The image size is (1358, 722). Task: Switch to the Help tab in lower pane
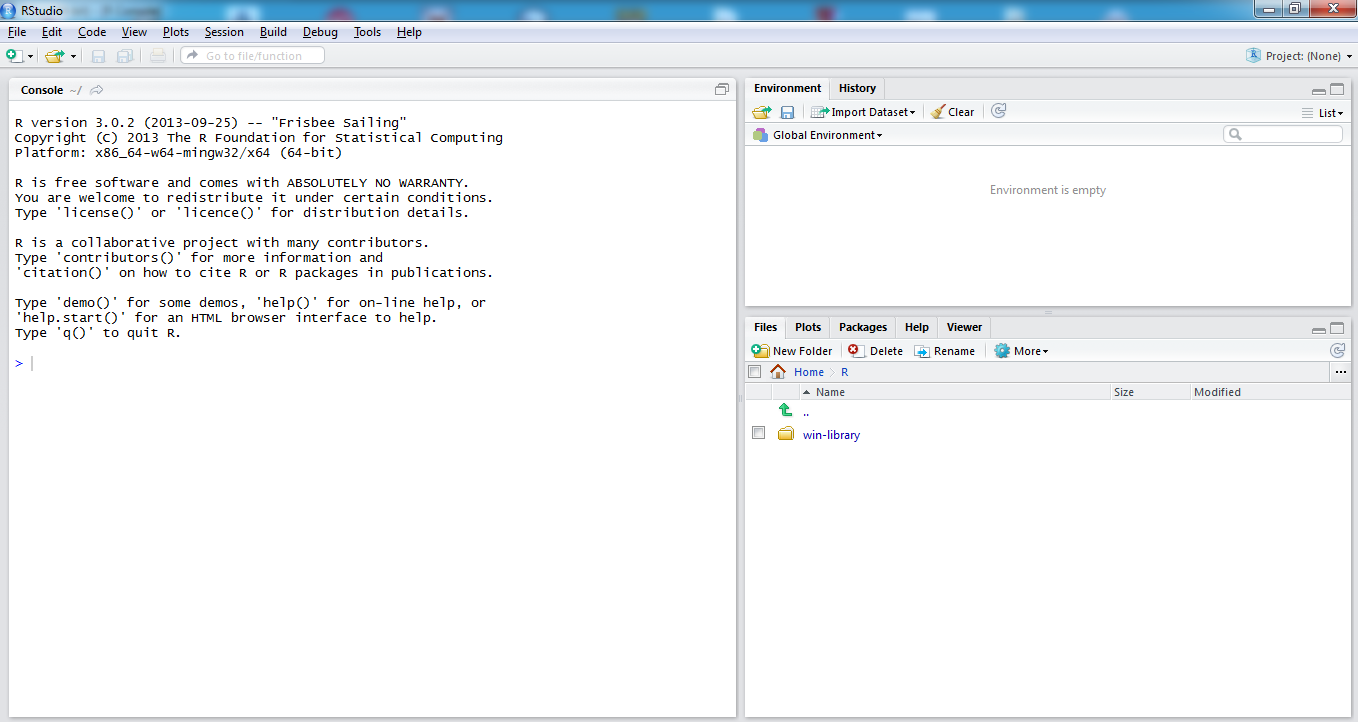point(917,327)
